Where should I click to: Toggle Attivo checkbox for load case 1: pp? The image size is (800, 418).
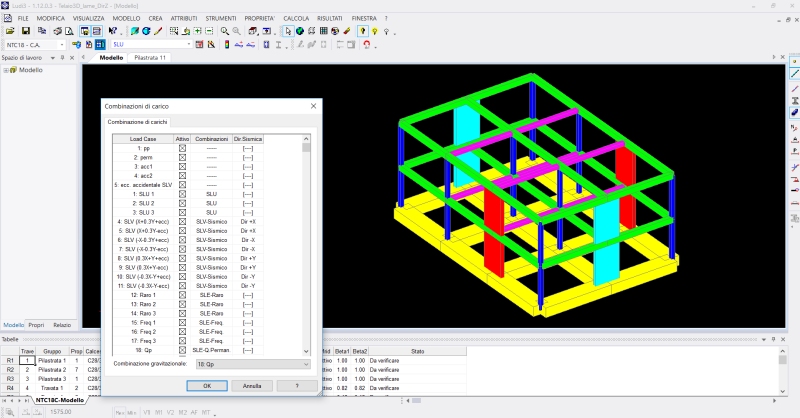coord(182,148)
